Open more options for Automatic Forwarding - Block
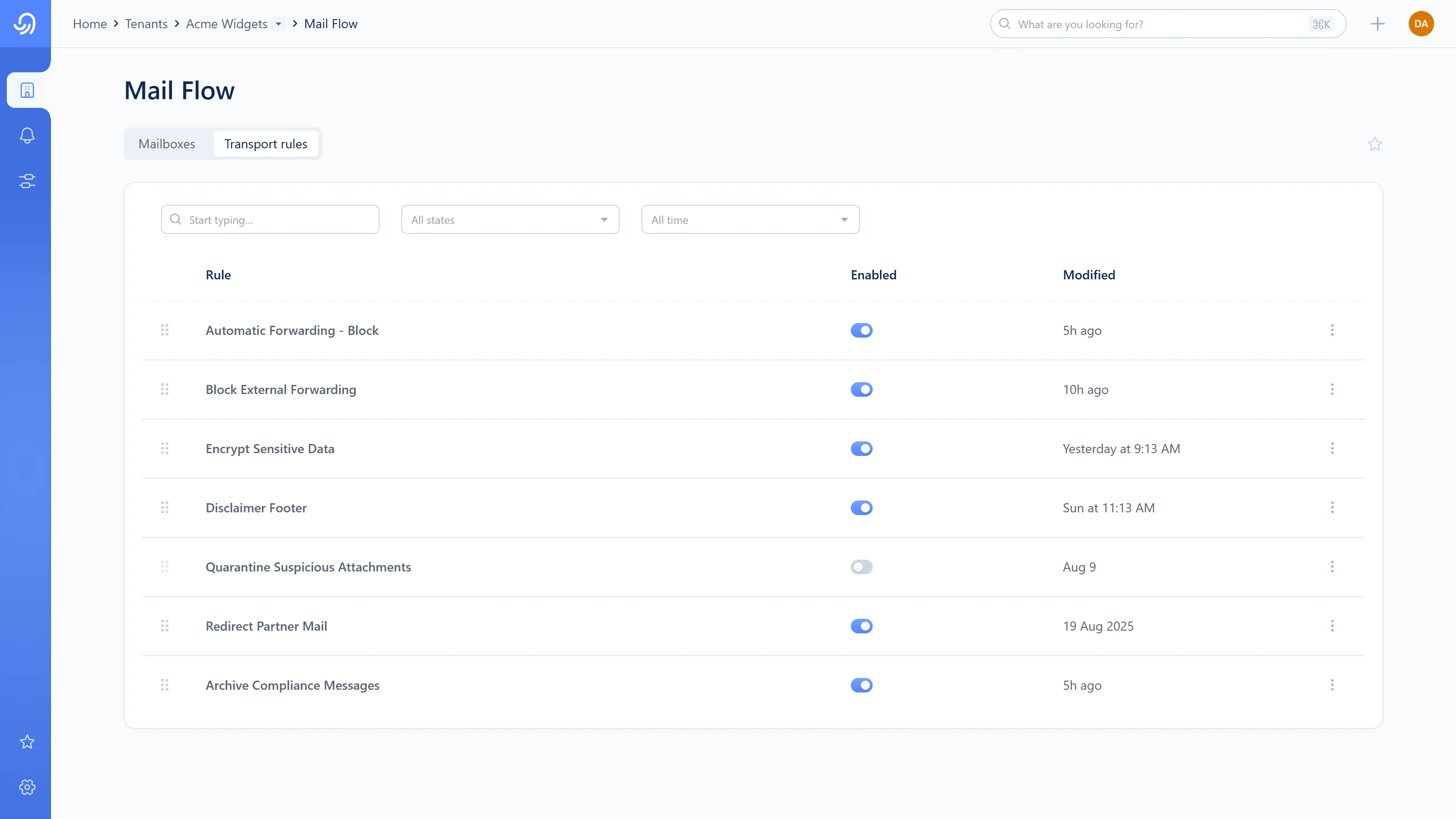1456x819 pixels. coord(1332,330)
